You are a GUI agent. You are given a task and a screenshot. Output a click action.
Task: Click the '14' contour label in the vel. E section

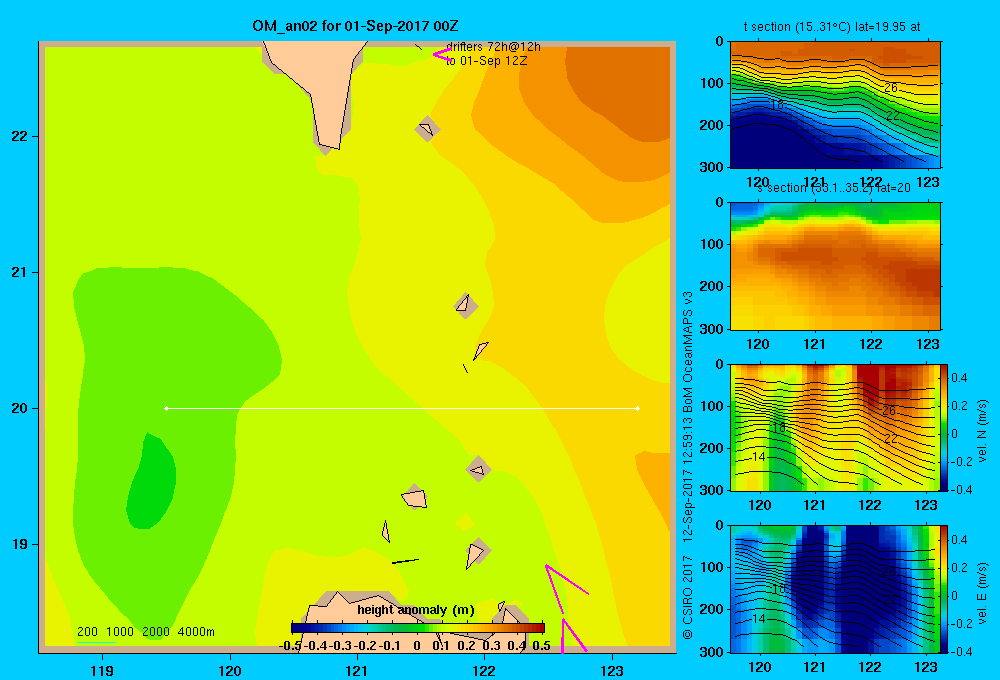758,618
